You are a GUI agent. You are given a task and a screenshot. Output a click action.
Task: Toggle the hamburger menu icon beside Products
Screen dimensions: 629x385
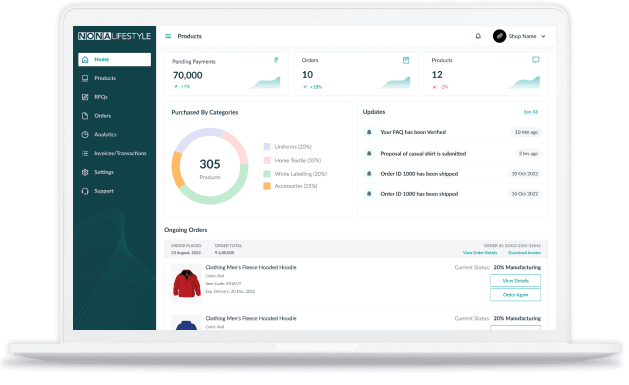[x=168, y=36]
